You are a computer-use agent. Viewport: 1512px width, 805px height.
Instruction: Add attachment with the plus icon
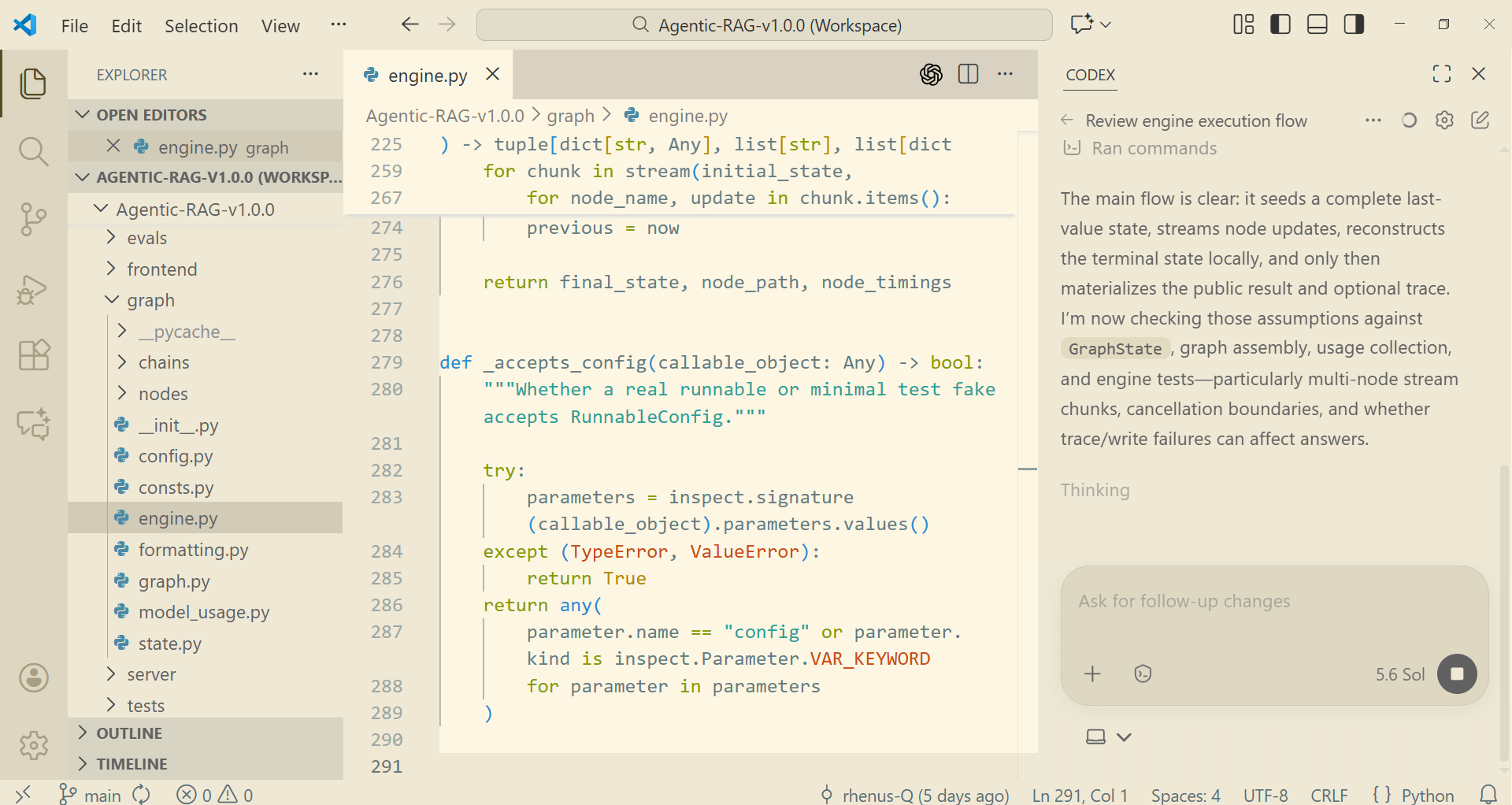1092,673
